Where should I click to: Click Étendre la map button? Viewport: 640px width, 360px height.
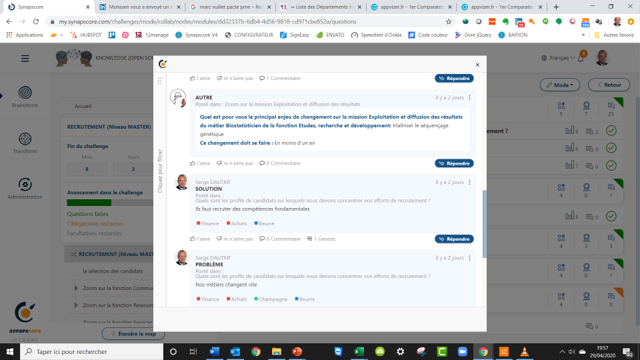coord(133,334)
